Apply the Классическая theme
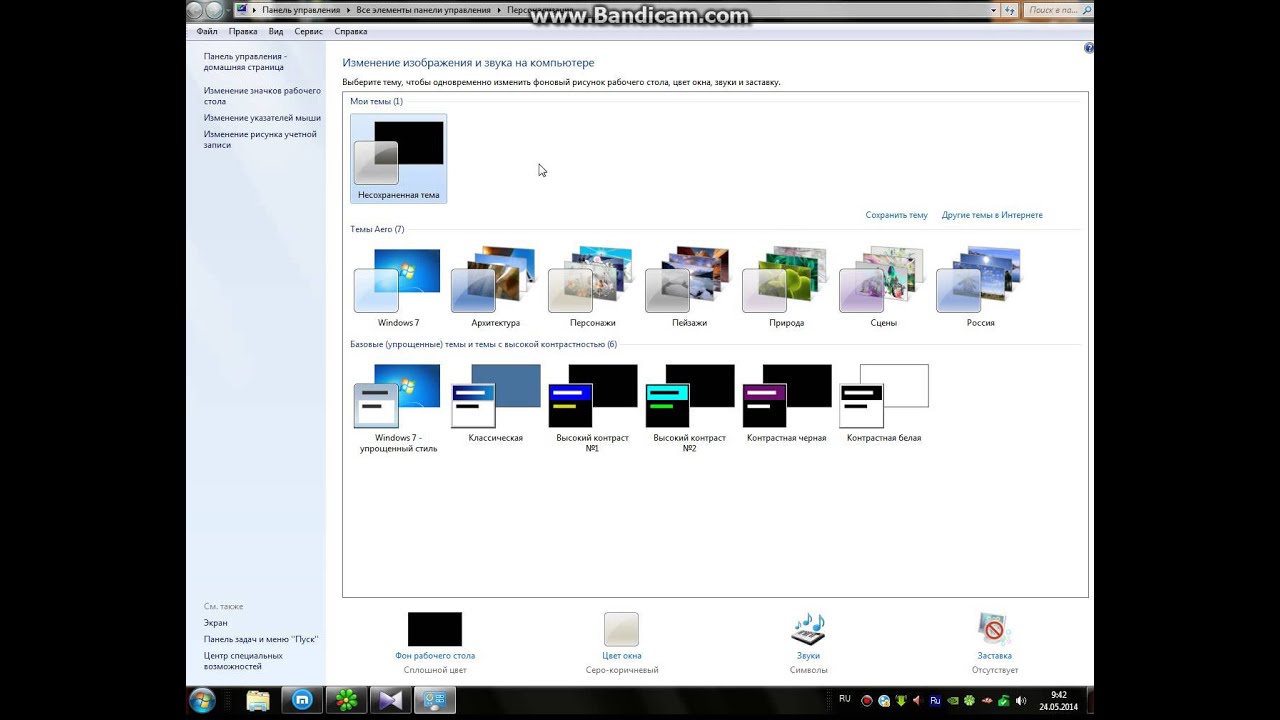This screenshot has height=720, width=1280. coord(495,403)
